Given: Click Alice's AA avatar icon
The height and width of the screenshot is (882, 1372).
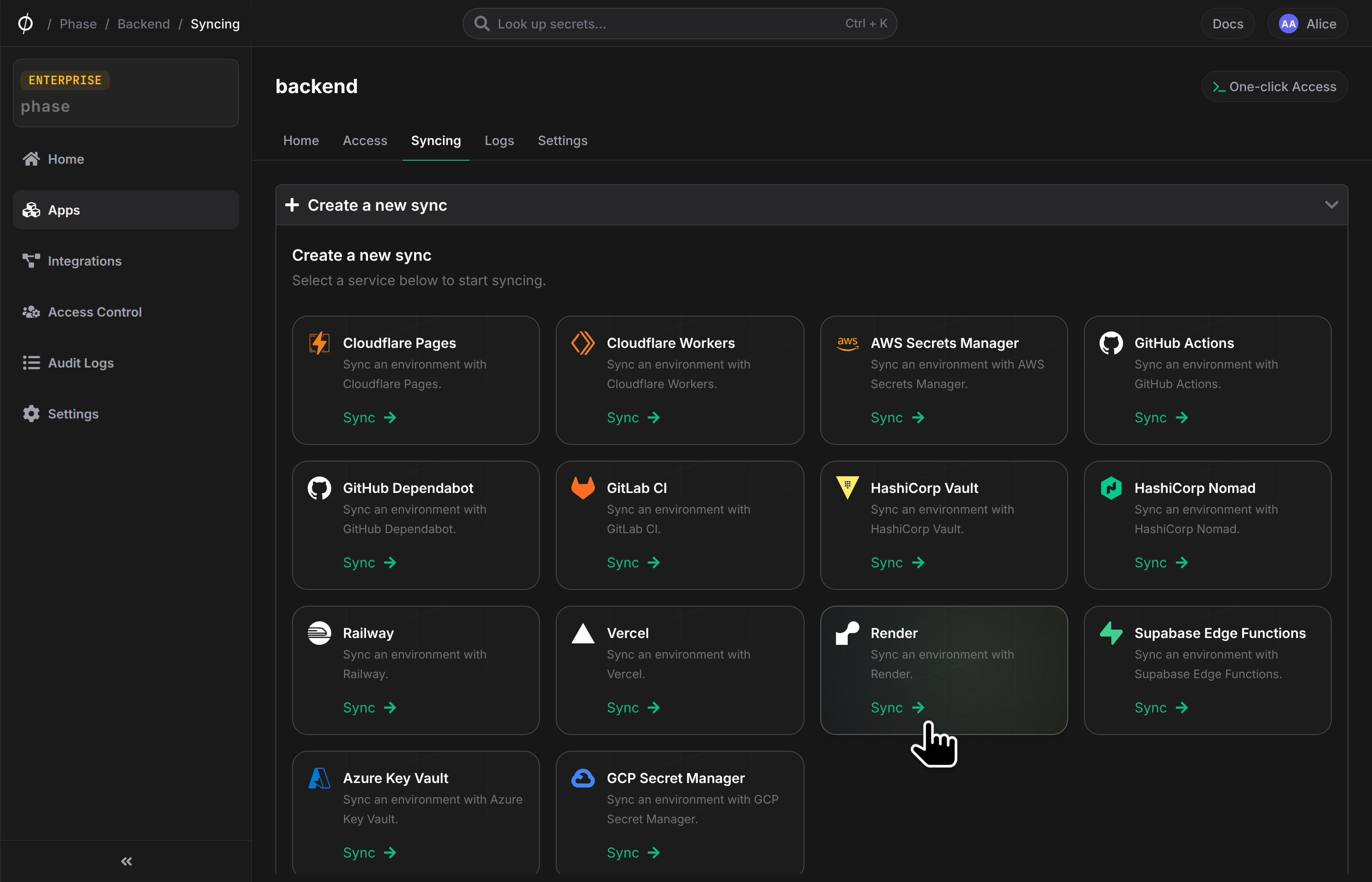Looking at the screenshot, I should (1288, 24).
